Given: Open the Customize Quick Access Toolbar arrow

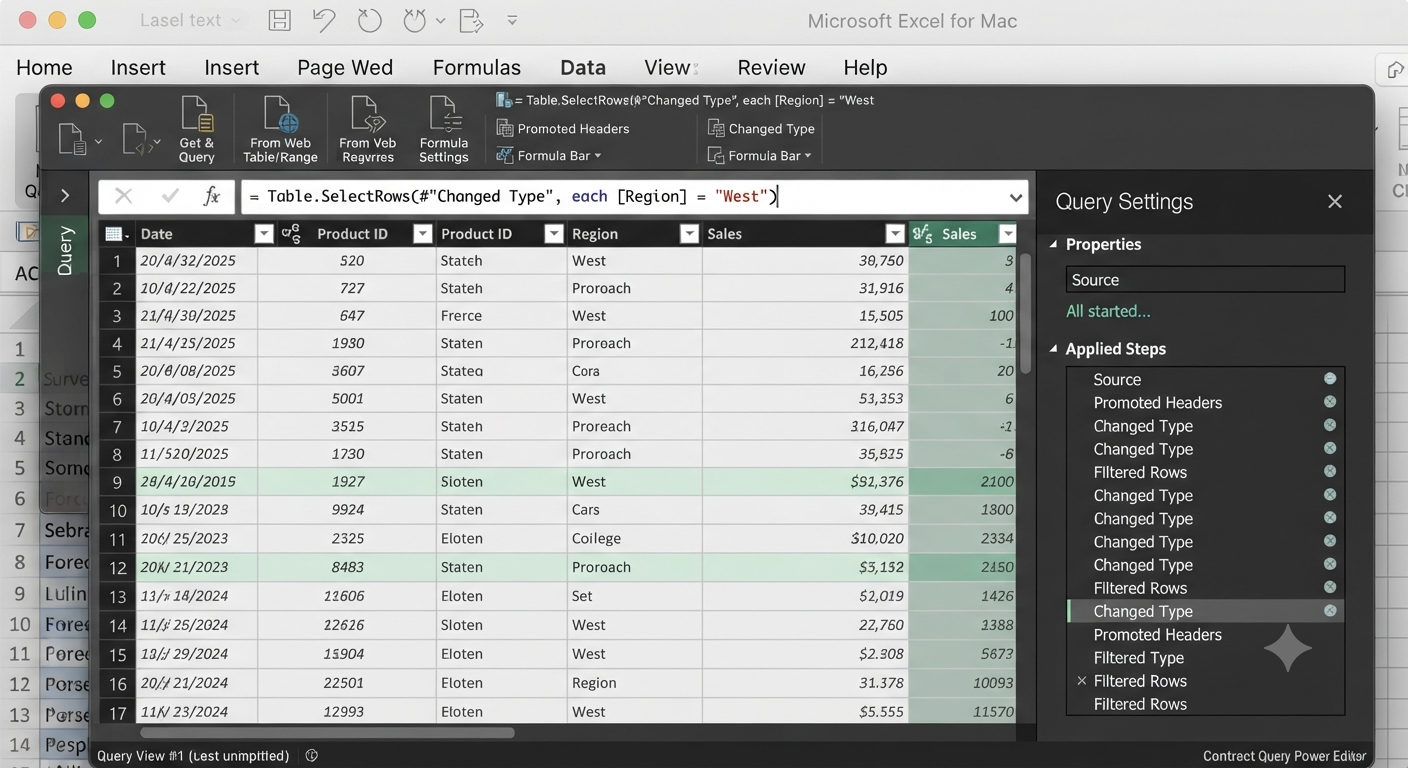Looking at the screenshot, I should pyautogui.click(x=512, y=20).
